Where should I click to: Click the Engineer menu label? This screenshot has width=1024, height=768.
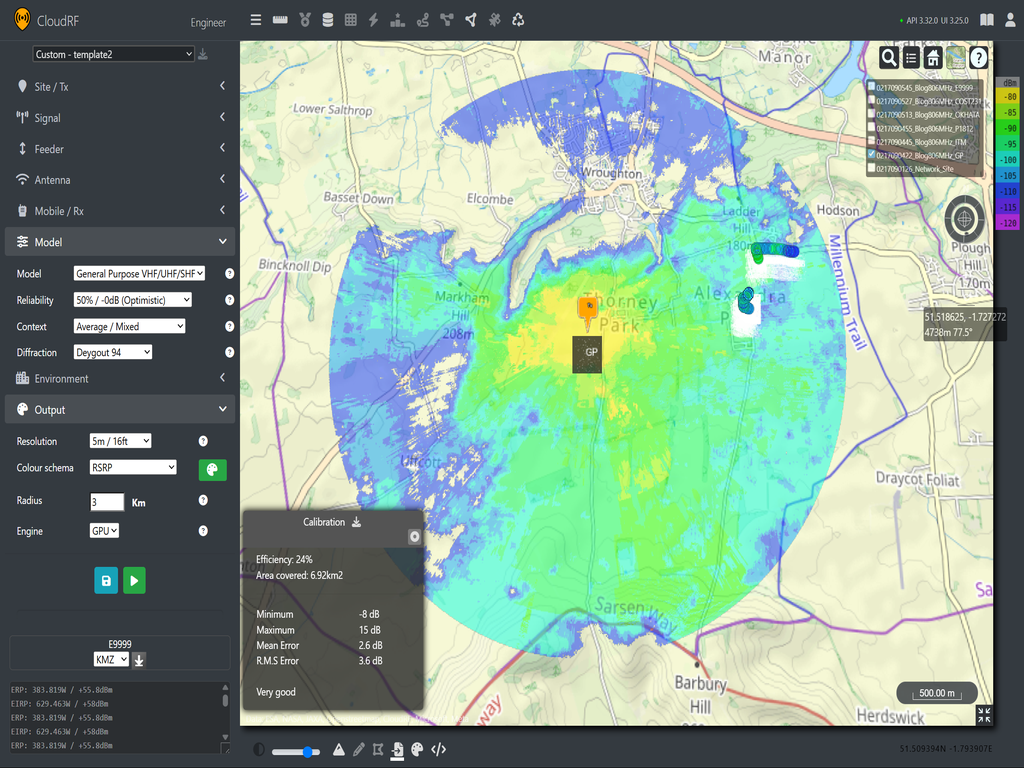tap(207, 22)
